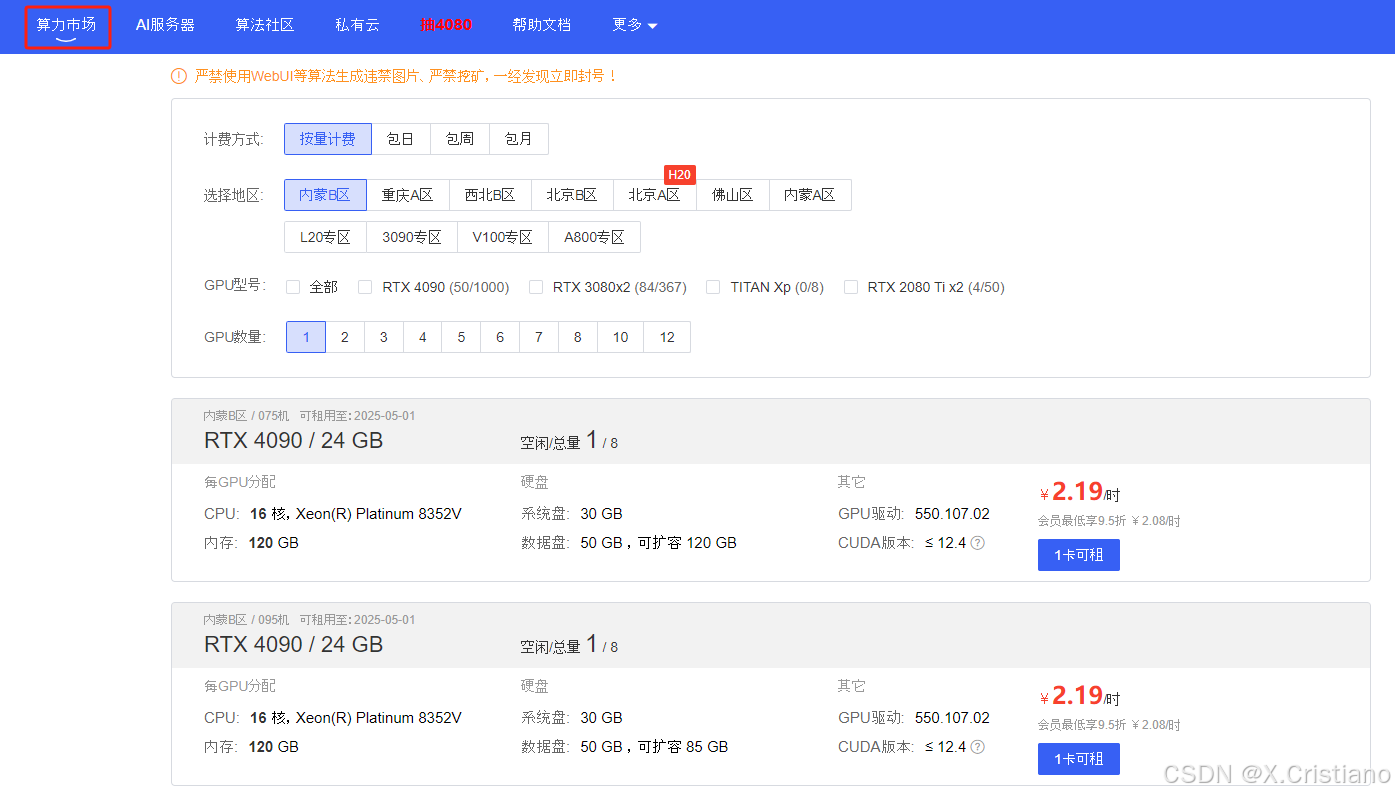Screen dimensions: 1395x797
Task: Choose region 北京A区 with H20 badge
Action: click(x=655, y=195)
